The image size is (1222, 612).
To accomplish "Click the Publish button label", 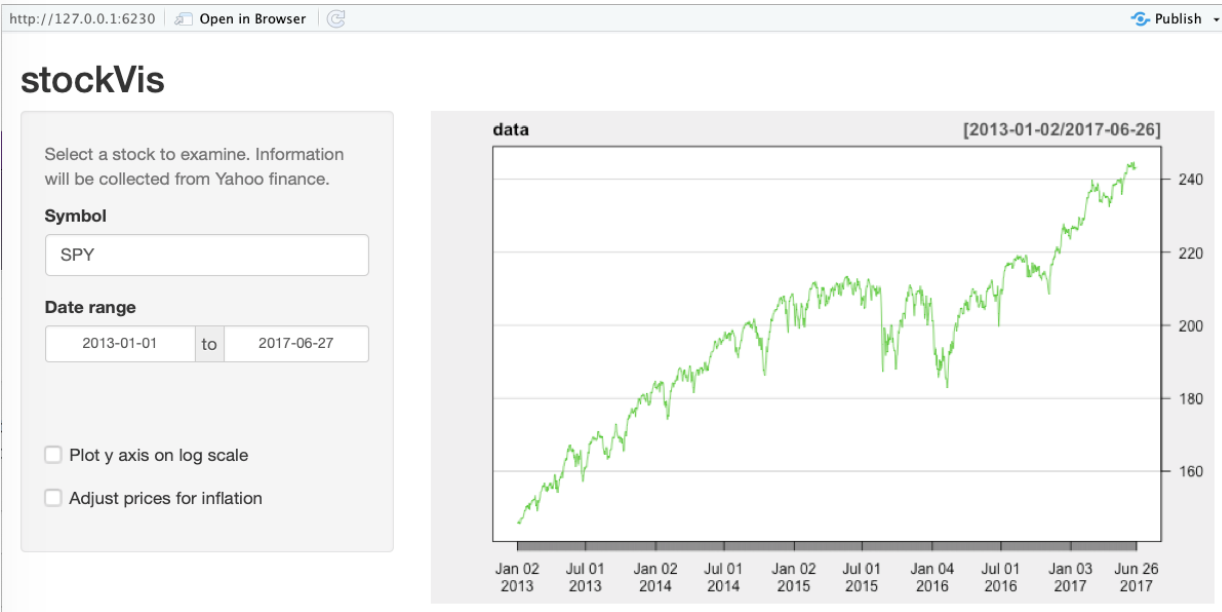I will 1177,19.
